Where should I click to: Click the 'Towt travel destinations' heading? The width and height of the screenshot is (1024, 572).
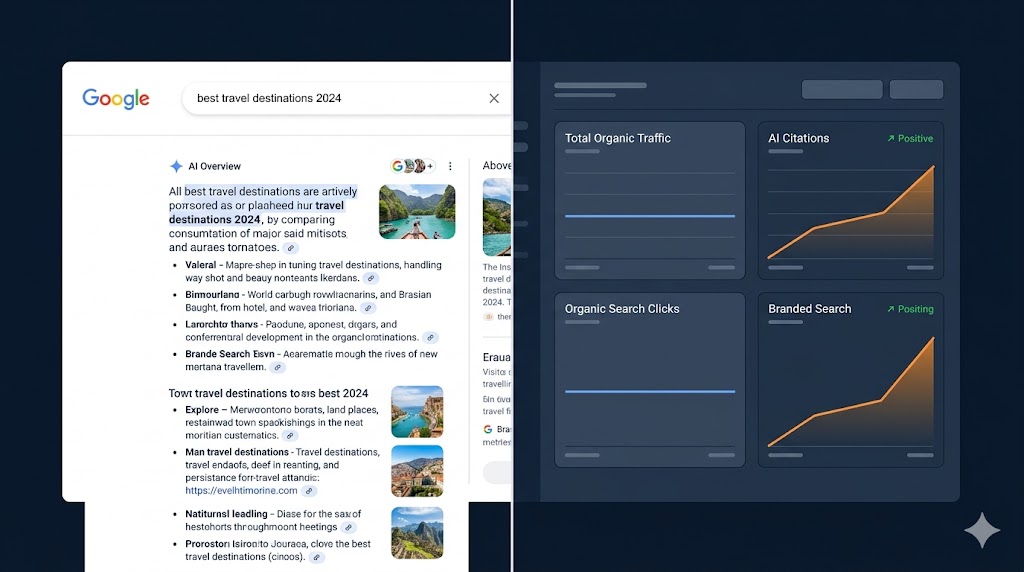pos(268,393)
